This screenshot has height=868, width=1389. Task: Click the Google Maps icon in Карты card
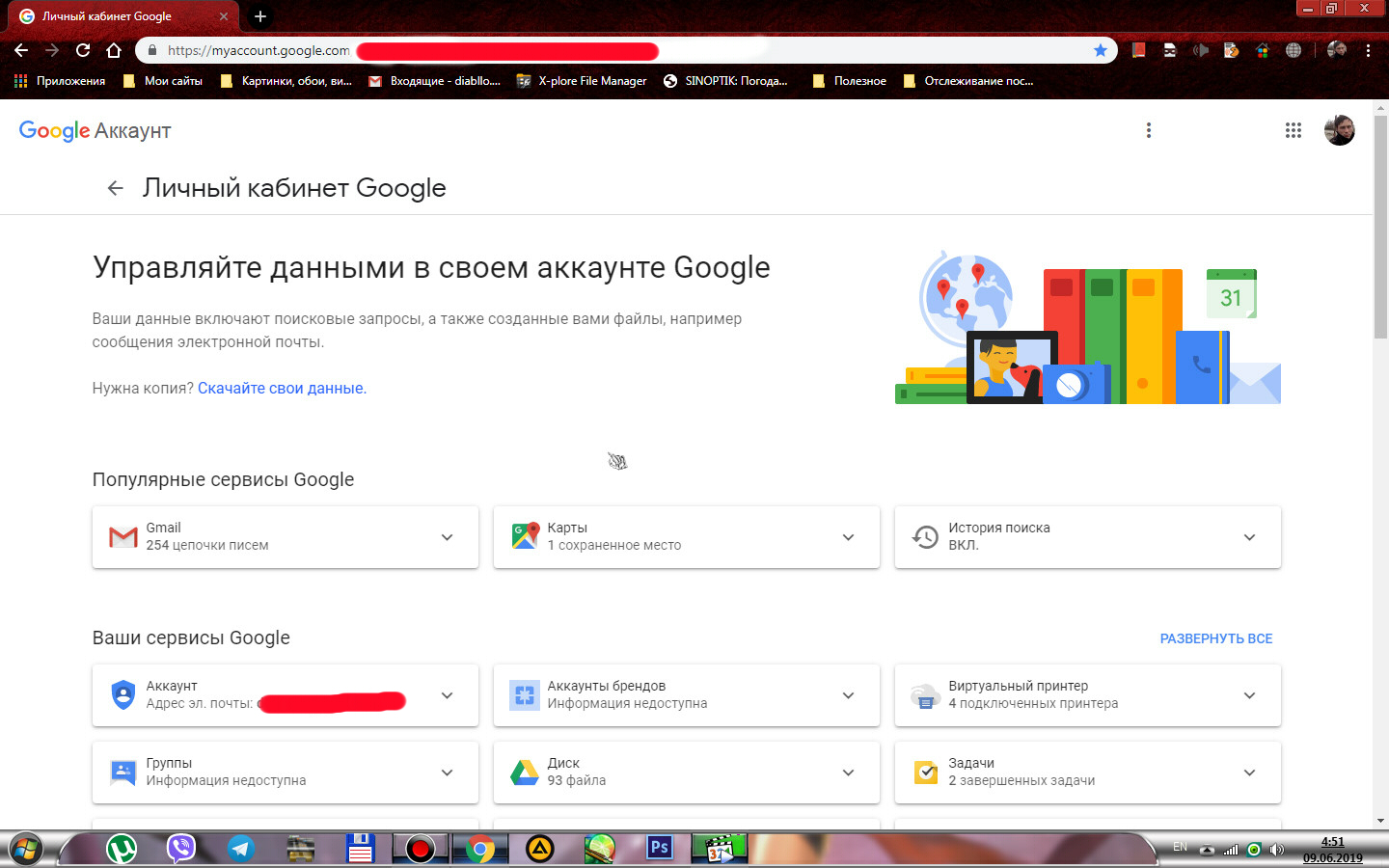525,535
